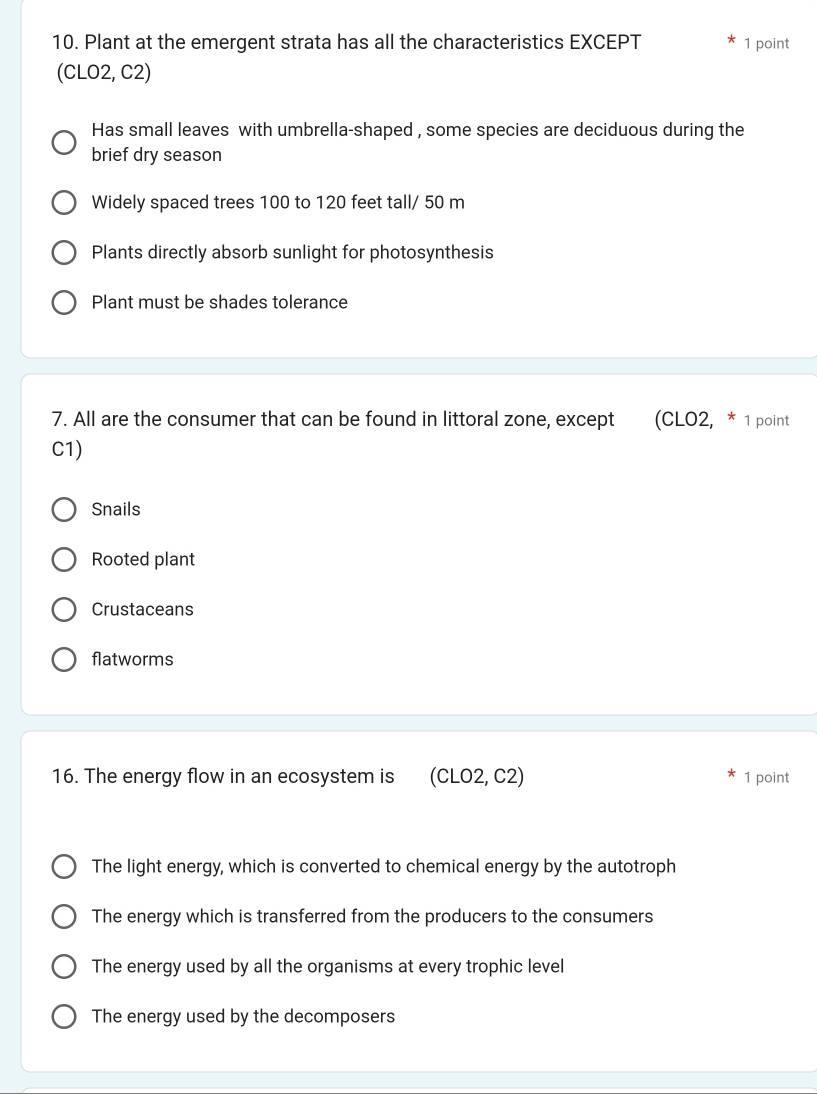Select 'energy used by all organisms' option

63,967
